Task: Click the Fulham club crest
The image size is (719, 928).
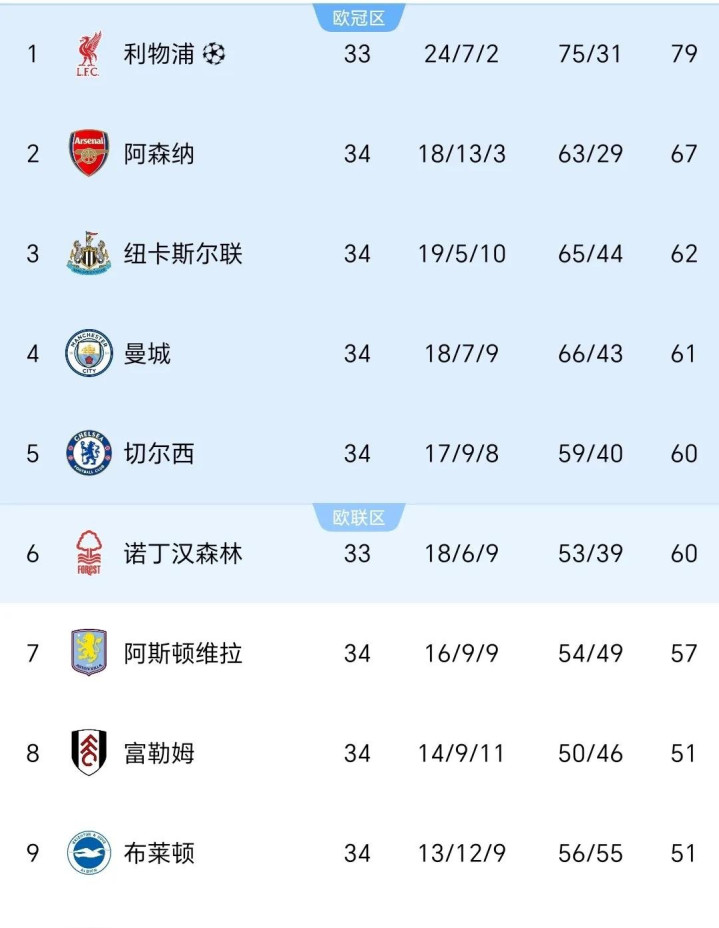Action: click(x=89, y=753)
